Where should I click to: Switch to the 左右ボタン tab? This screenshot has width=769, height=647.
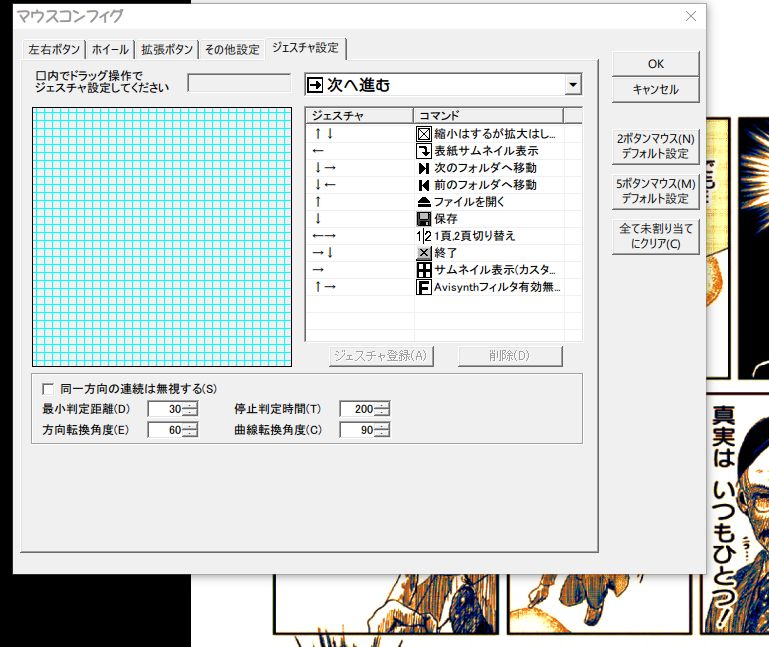[x=53, y=50]
